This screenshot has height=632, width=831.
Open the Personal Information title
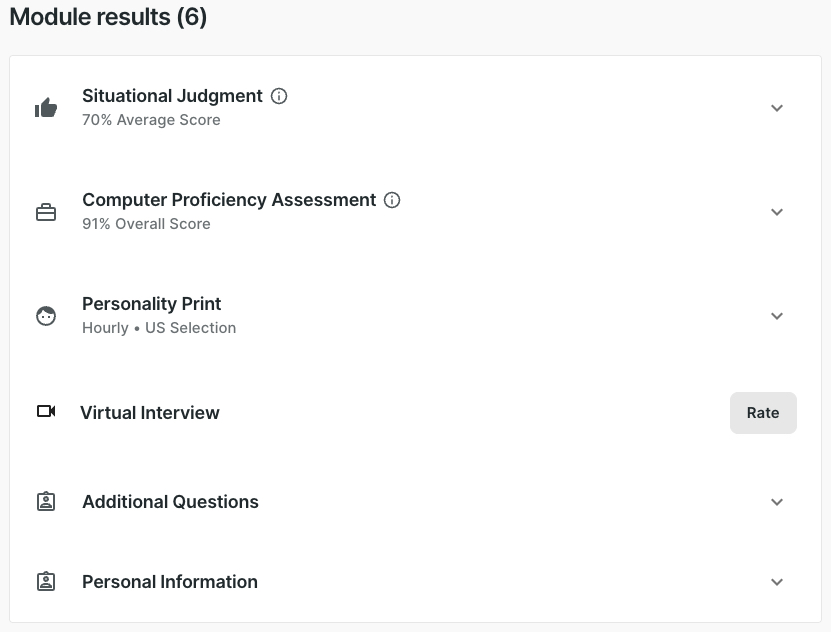(170, 582)
